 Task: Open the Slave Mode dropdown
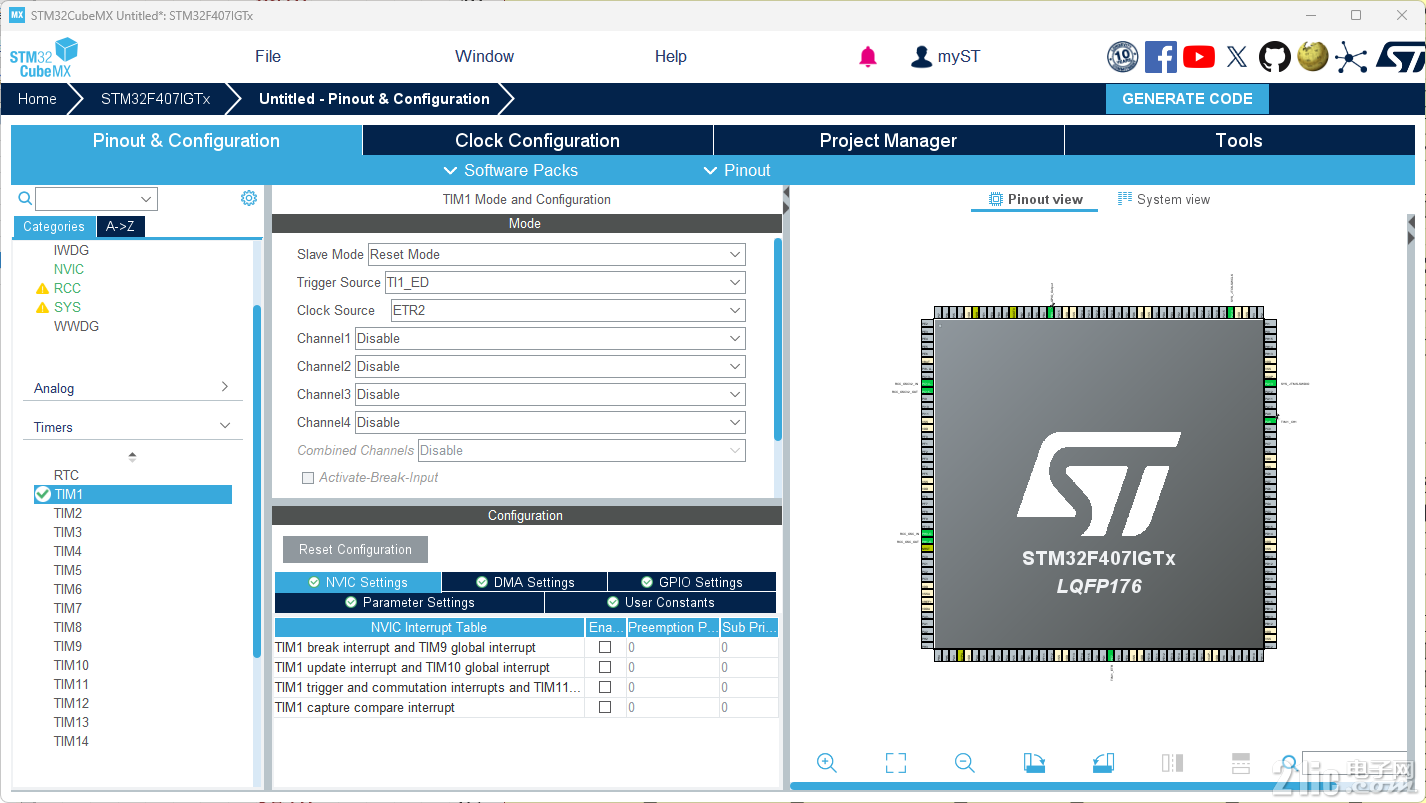[557, 254]
